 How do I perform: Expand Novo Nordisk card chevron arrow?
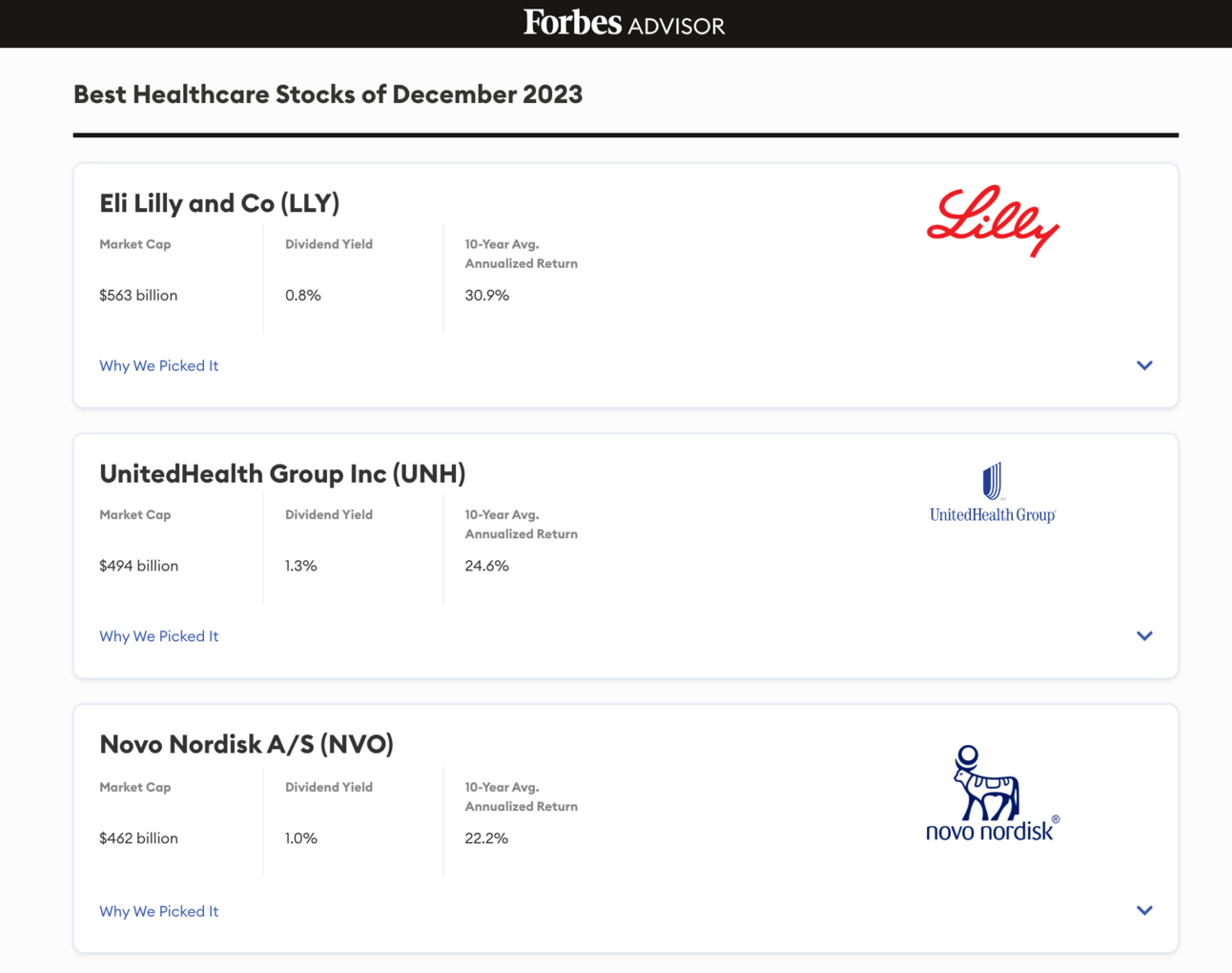click(x=1144, y=911)
